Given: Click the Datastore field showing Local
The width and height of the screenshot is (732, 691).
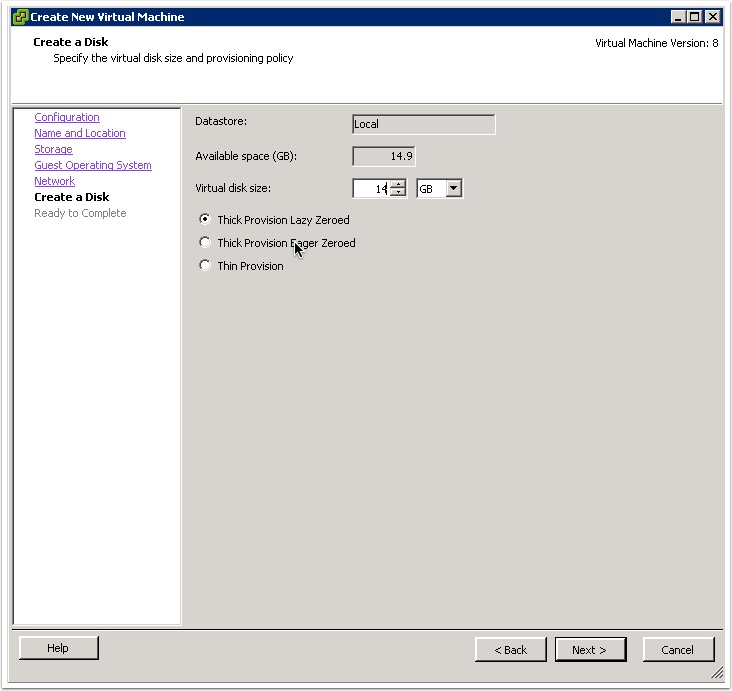Looking at the screenshot, I should tap(423, 125).
